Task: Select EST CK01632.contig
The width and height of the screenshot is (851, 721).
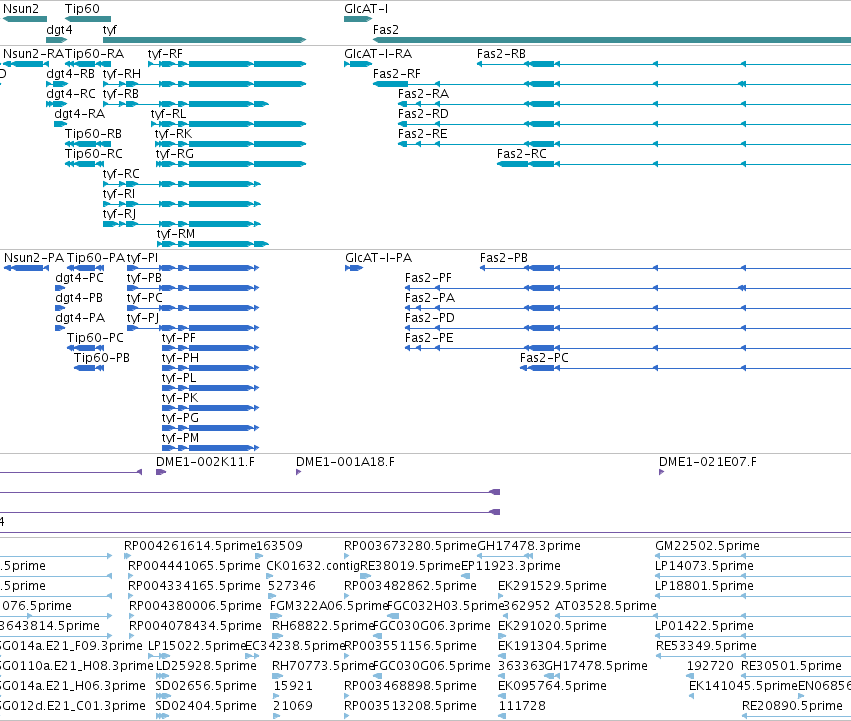Action: [313, 566]
